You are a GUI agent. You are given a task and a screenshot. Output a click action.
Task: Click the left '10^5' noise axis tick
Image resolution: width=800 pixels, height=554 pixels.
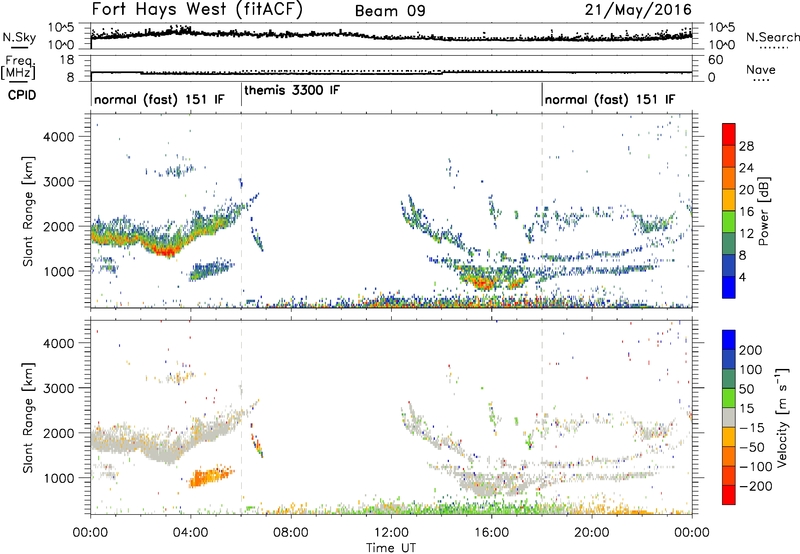tap(61, 28)
